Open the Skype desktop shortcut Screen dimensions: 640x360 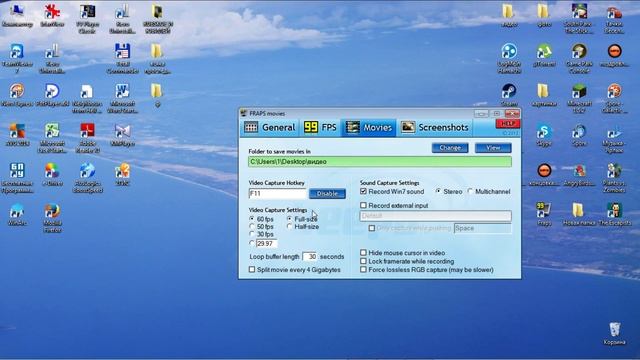pyautogui.click(x=544, y=134)
